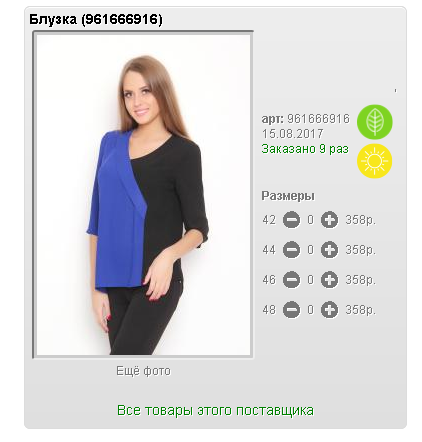The image size is (422, 442).
Task: Increase quantity for size 46
Action: pos(329,280)
